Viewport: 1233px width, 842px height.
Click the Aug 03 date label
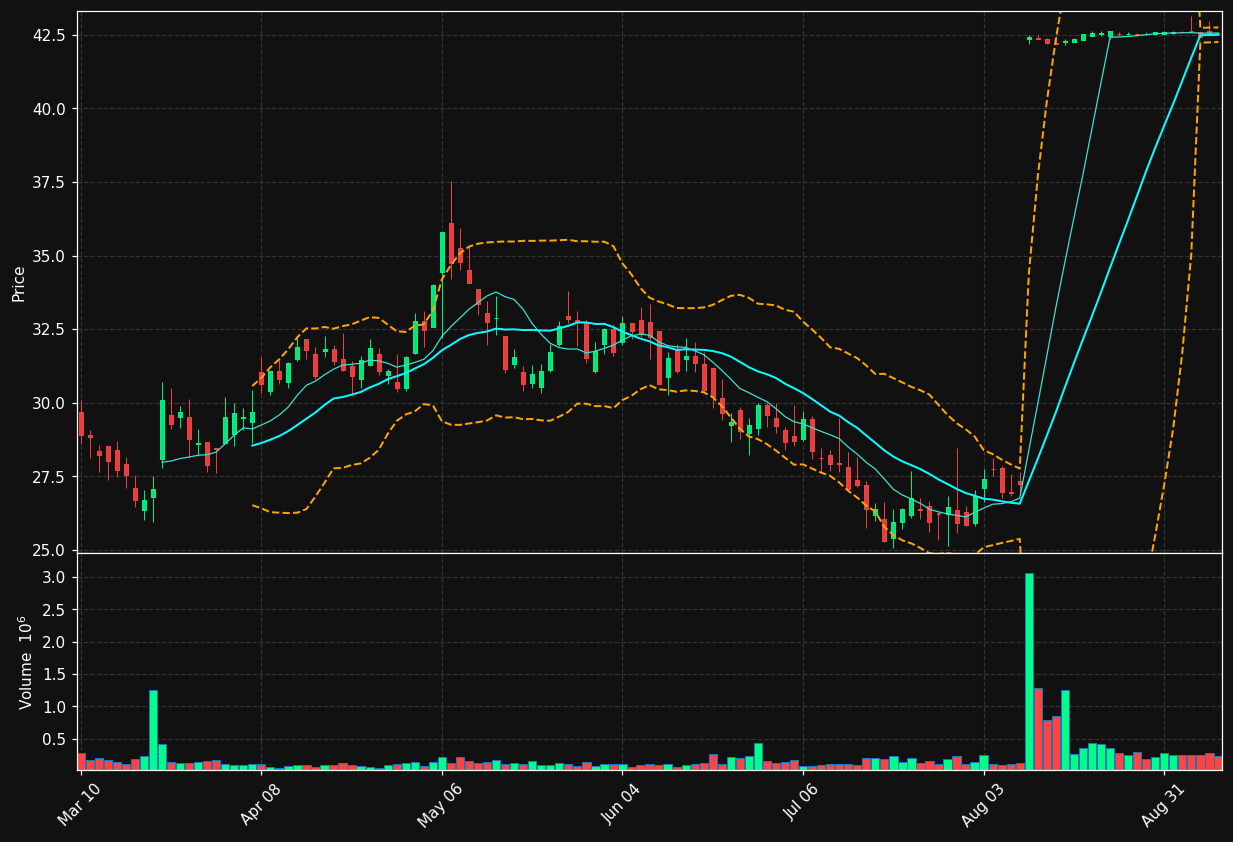click(982, 805)
